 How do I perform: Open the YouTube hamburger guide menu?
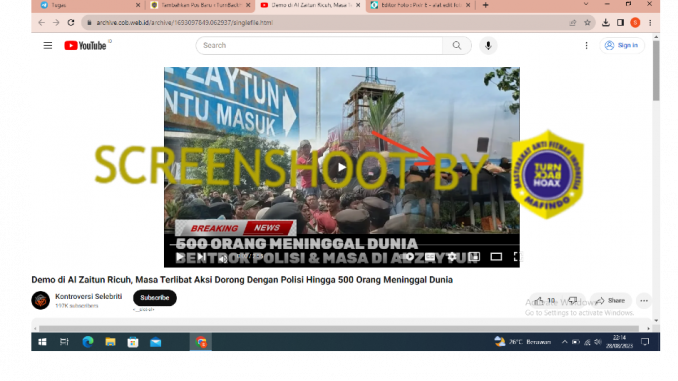click(48, 45)
